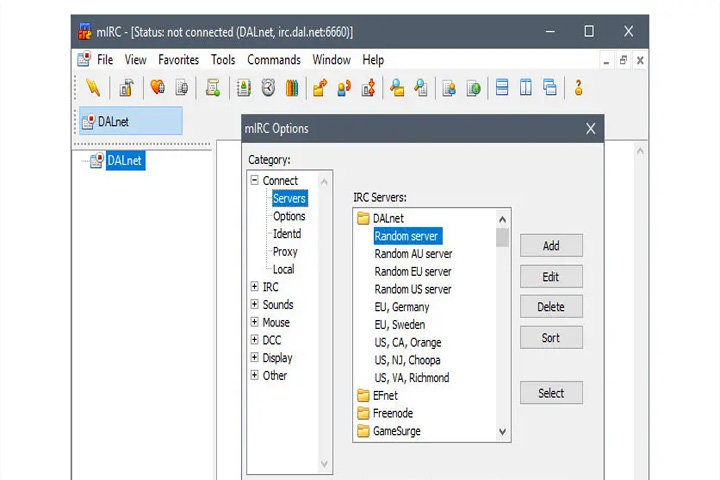
Task: Click the lightning bolt Connect icon
Action: [93, 87]
